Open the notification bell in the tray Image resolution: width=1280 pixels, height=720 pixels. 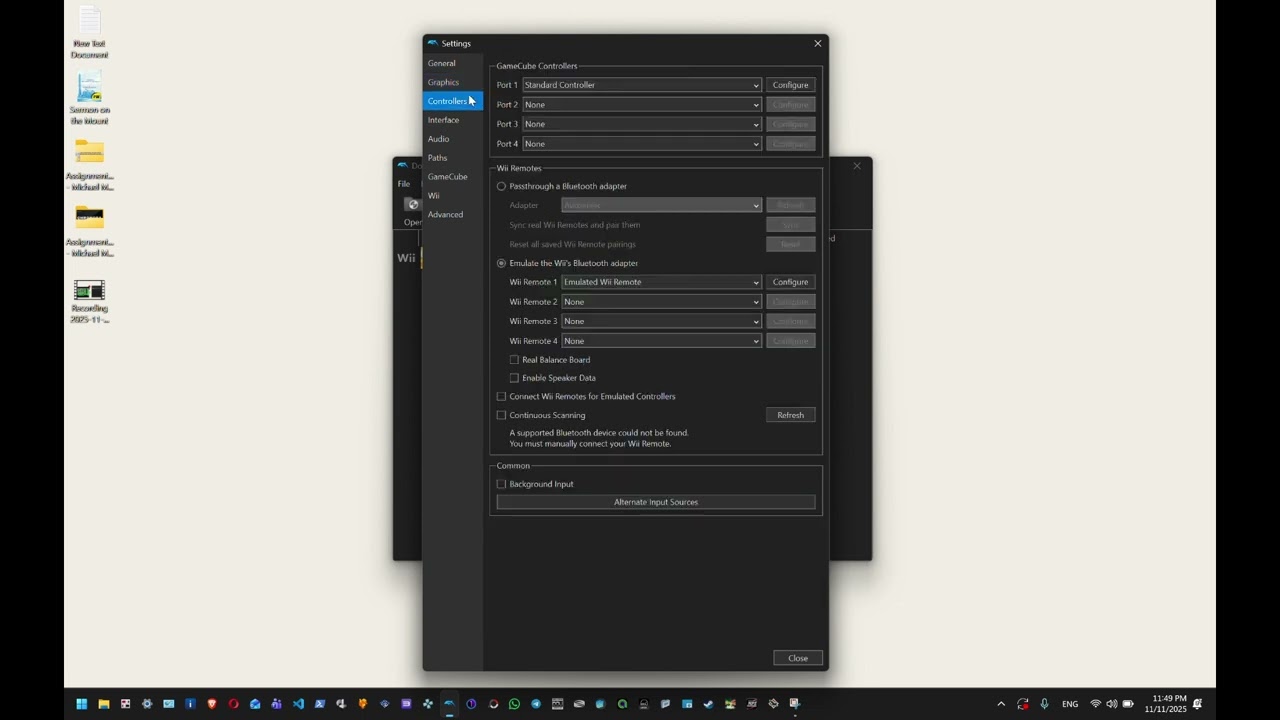click(1197, 704)
